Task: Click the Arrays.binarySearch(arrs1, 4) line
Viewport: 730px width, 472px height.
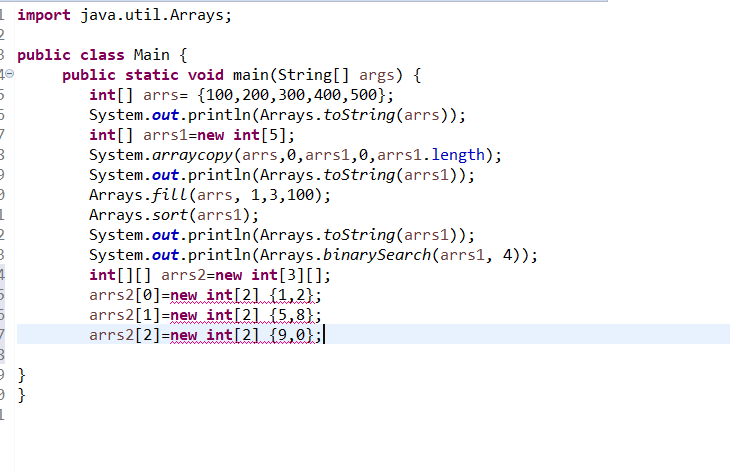Action: coord(313,255)
